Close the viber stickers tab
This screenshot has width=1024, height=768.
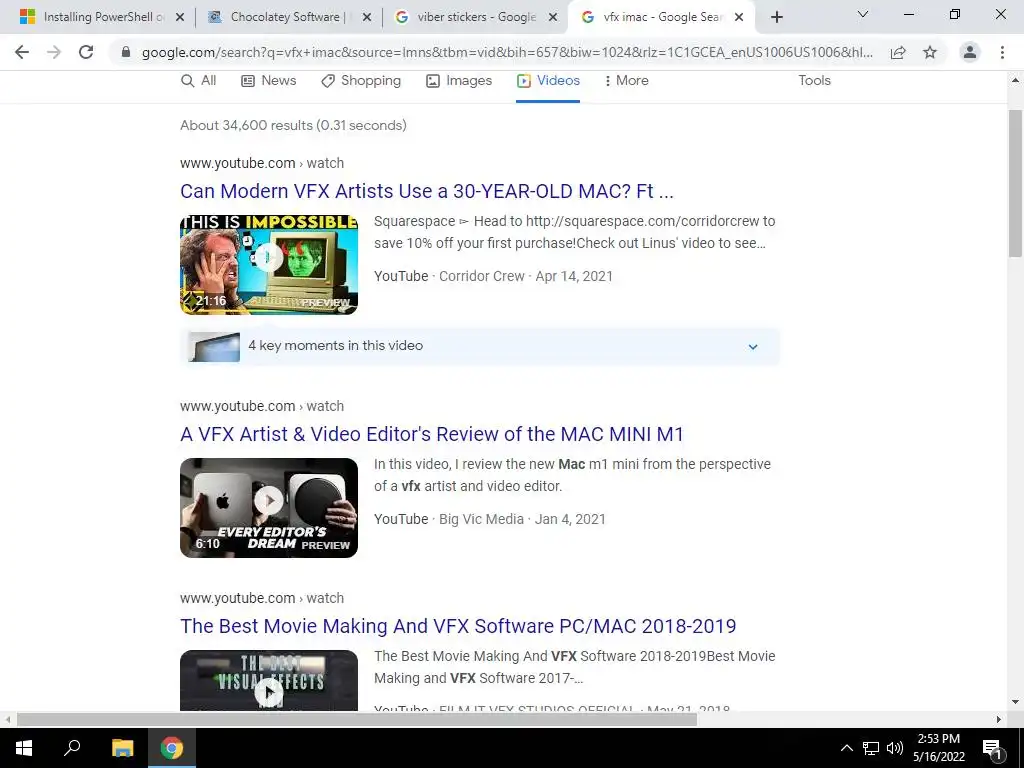tap(553, 17)
